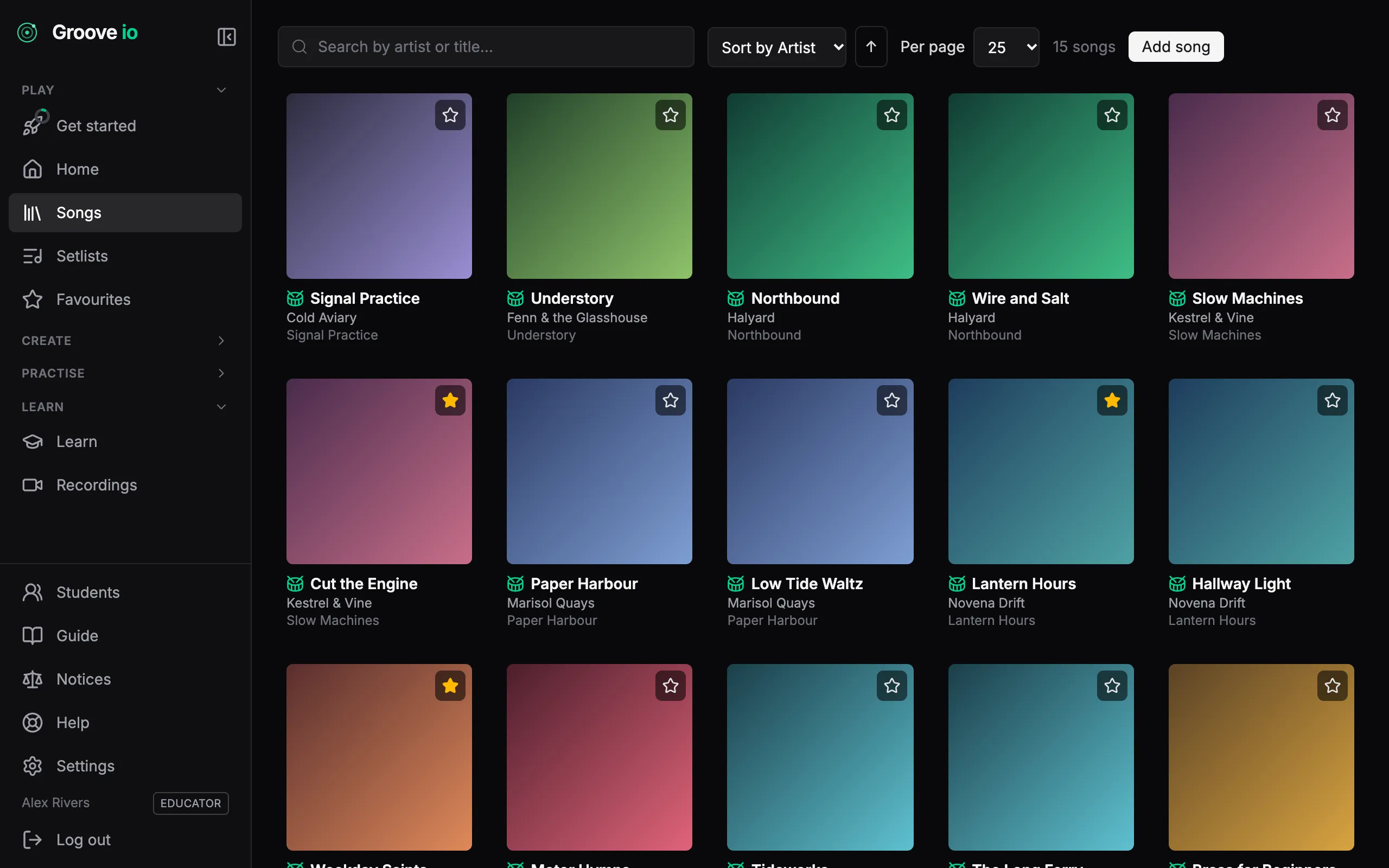Image resolution: width=1389 pixels, height=868 pixels.
Task: Click the 15 songs count label
Action: [1084, 47]
